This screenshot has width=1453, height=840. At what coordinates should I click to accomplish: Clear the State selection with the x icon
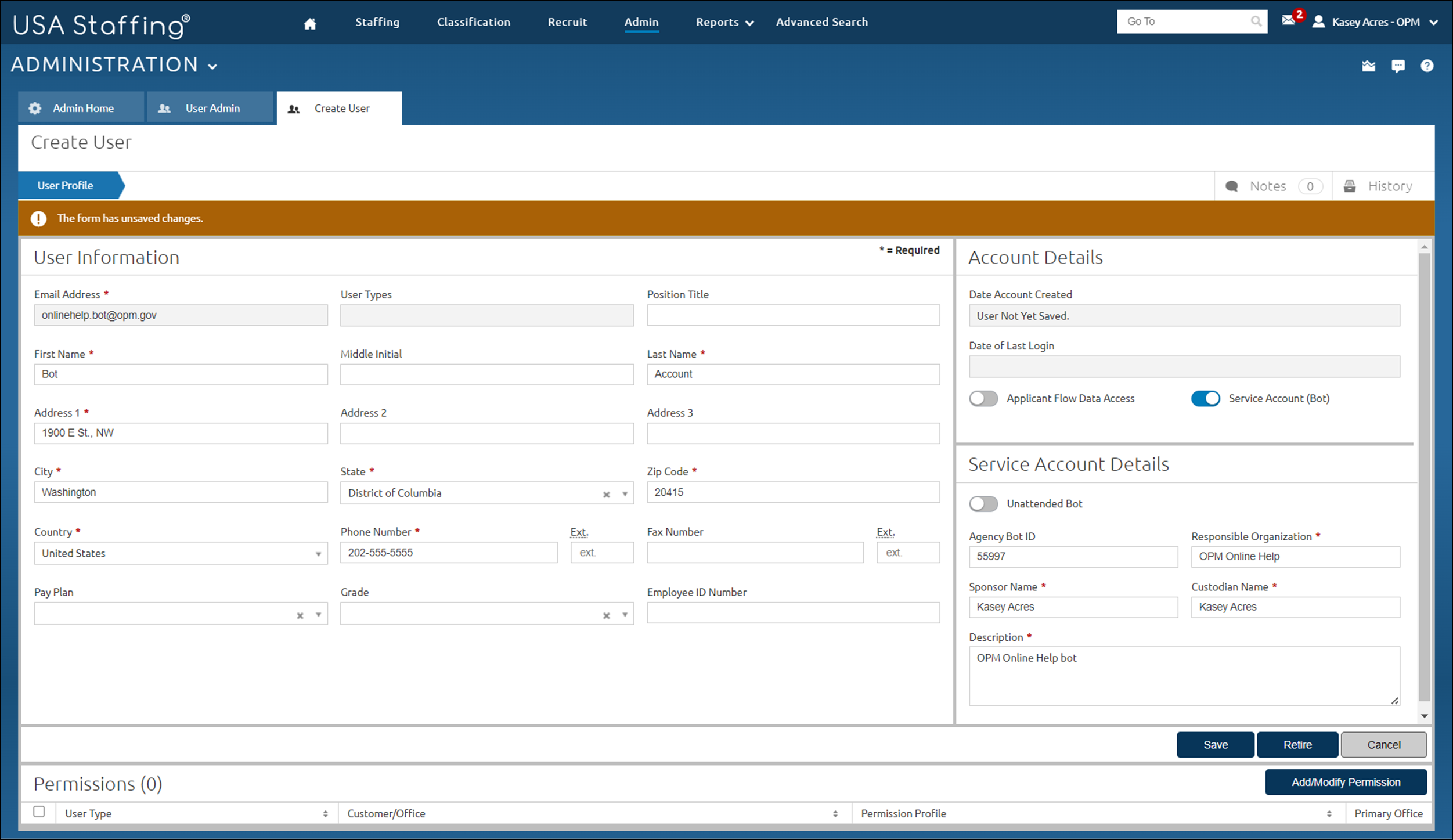tap(607, 495)
